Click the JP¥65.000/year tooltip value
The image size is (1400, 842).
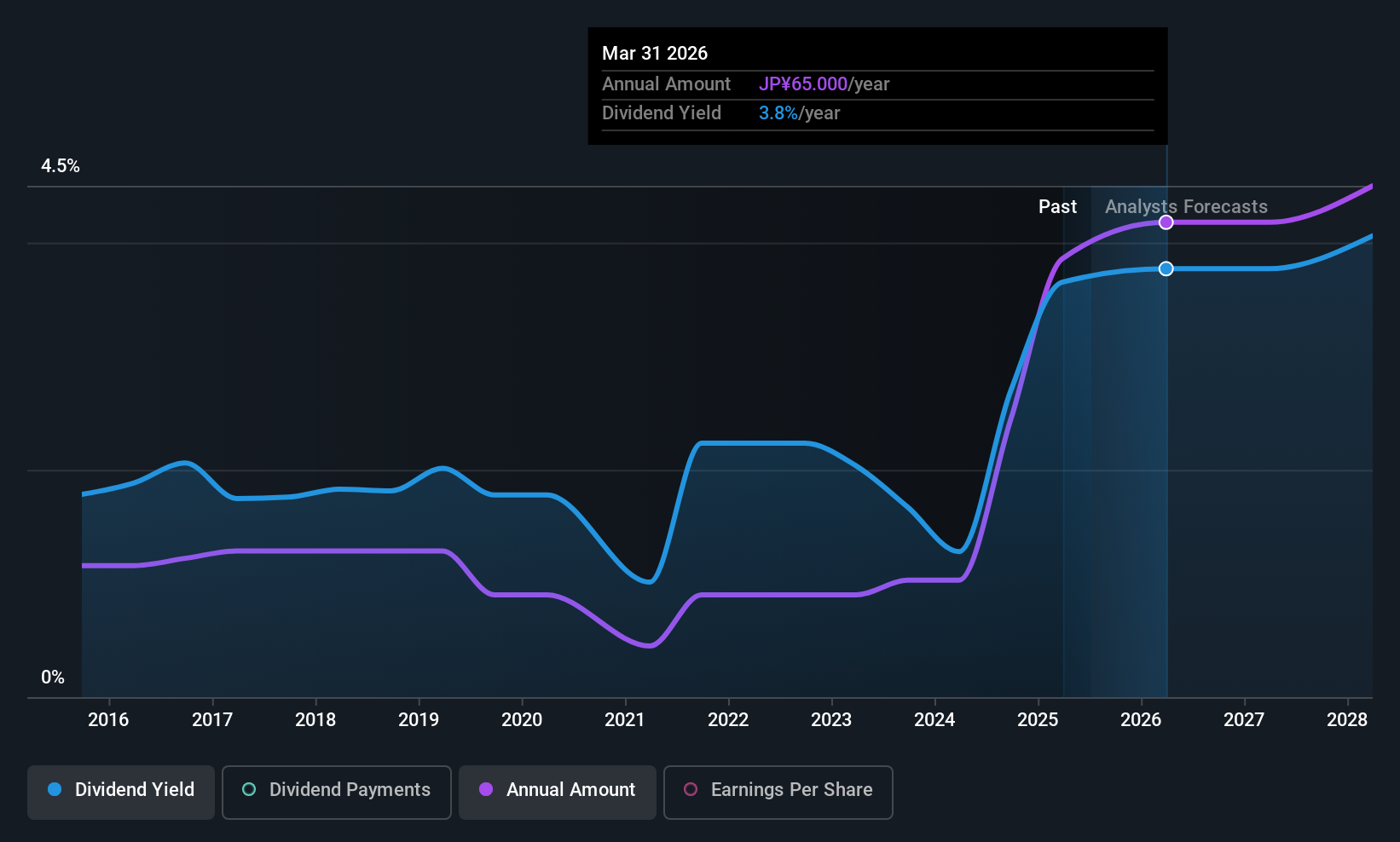[824, 84]
